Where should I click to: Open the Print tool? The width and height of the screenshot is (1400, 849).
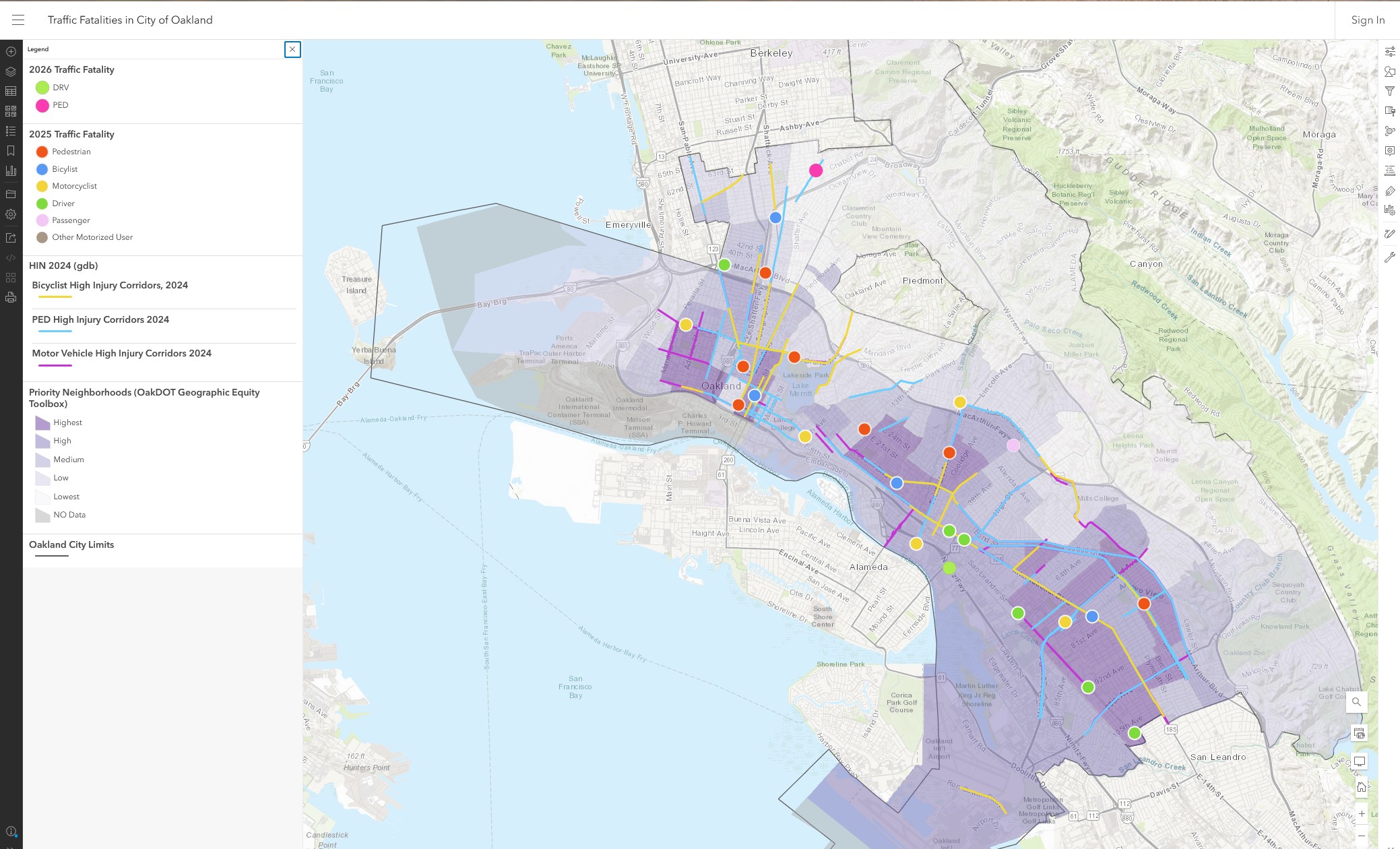coord(11,297)
